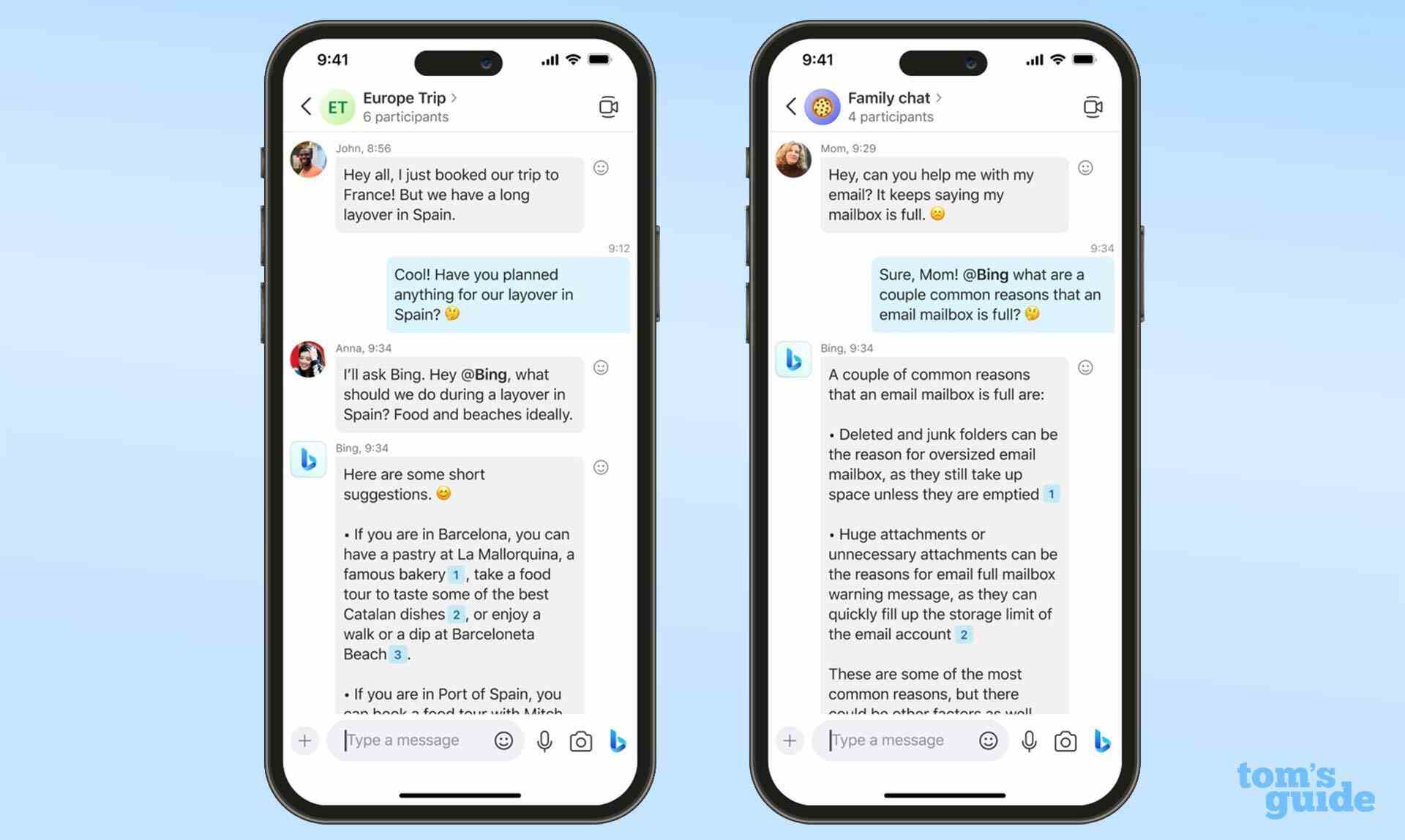Tap the back arrow on Family chat
The height and width of the screenshot is (840, 1405).
(789, 105)
